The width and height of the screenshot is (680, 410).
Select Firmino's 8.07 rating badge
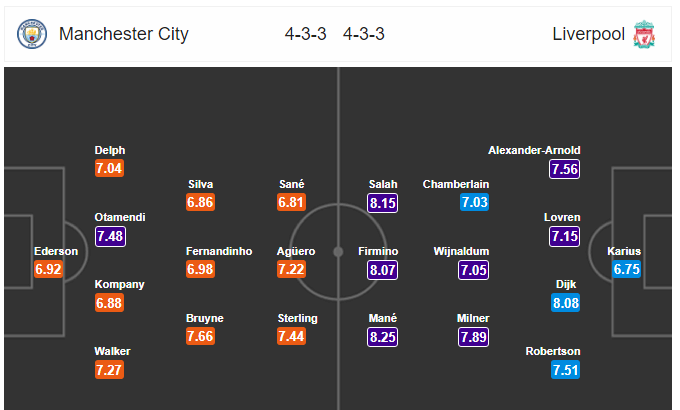point(382,270)
